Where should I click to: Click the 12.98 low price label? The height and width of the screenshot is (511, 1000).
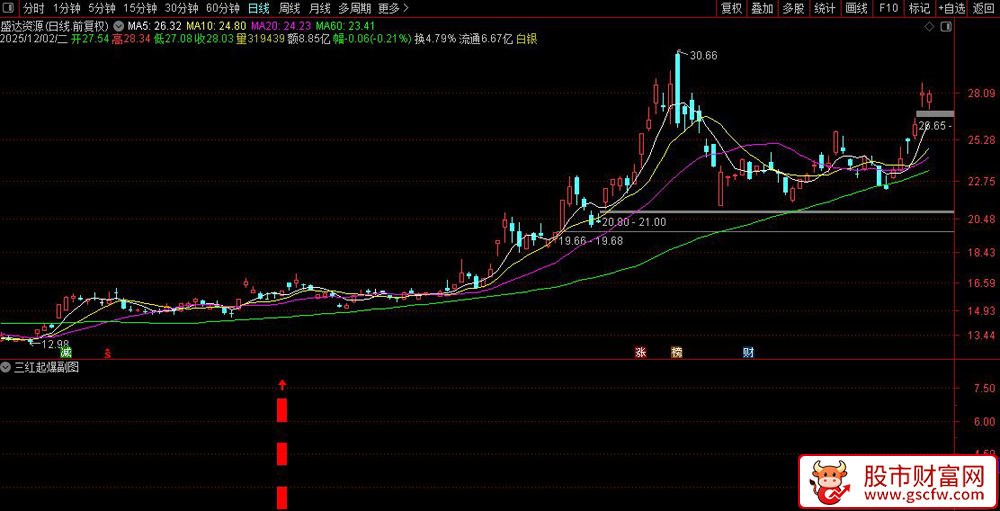(x=54, y=344)
